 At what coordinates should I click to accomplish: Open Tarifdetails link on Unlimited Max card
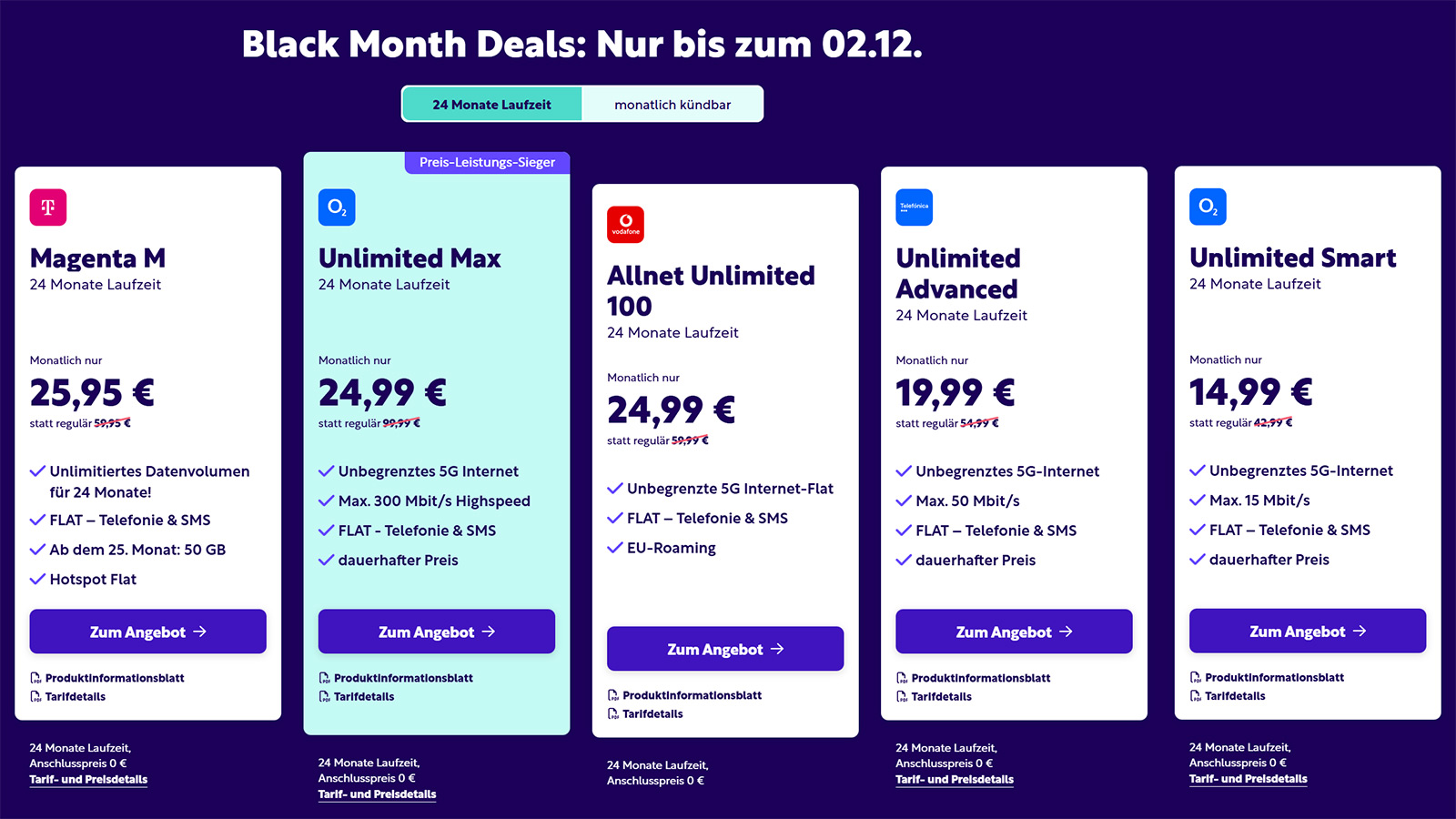[364, 696]
